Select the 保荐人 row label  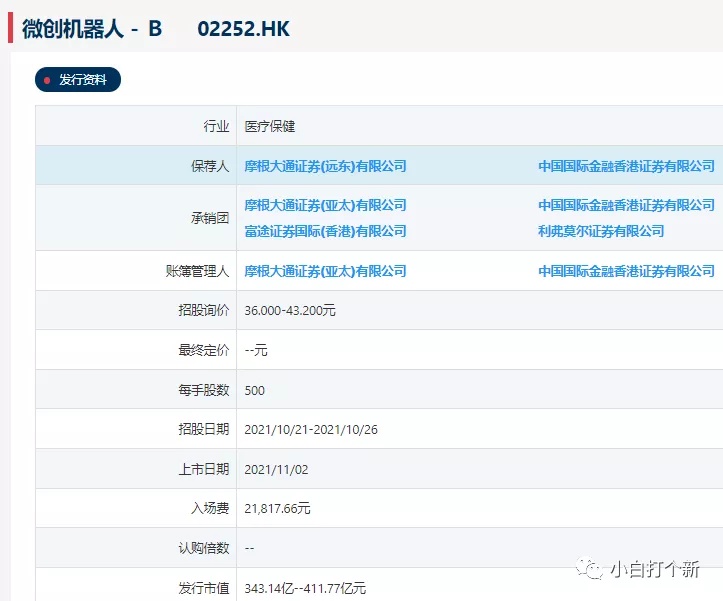pyautogui.click(x=210, y=166)
